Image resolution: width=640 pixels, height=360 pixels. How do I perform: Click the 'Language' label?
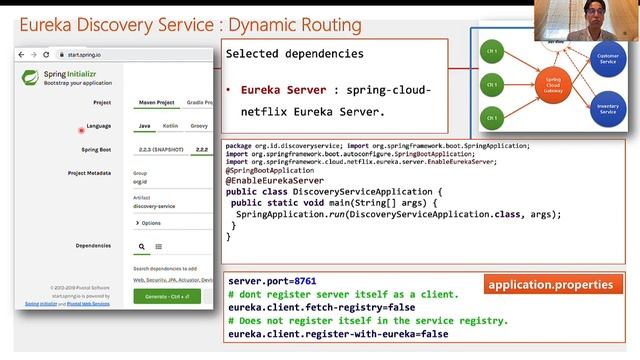[x=99, y=126]
